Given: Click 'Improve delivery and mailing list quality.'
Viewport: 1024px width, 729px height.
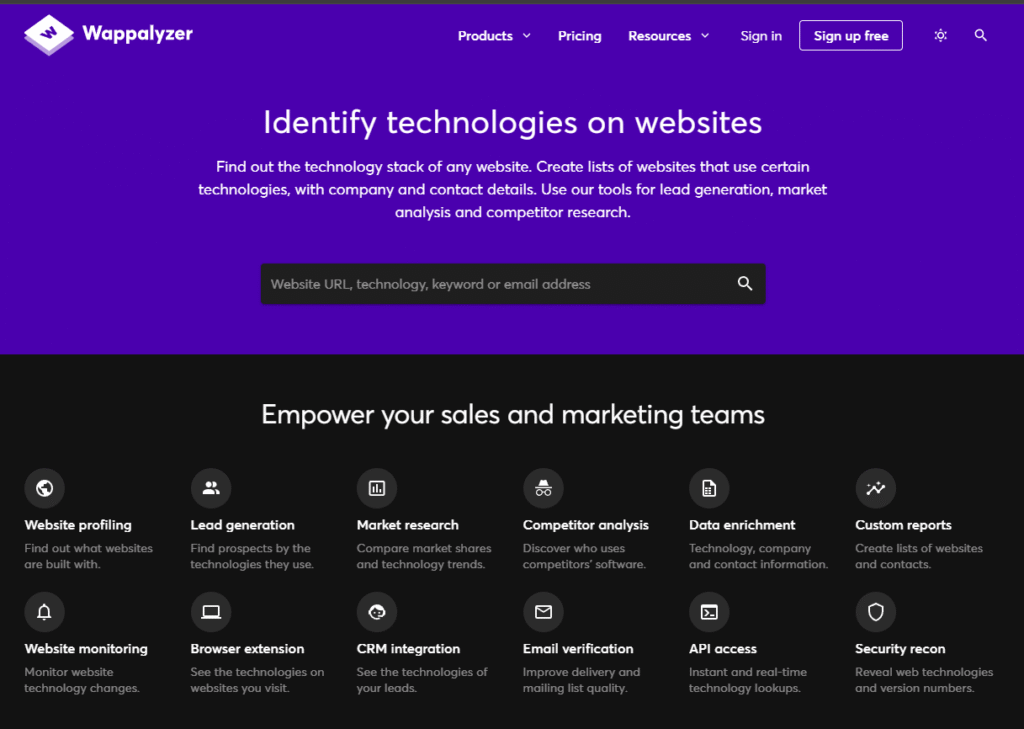Looking at the screenshot, I should (581, 679).
